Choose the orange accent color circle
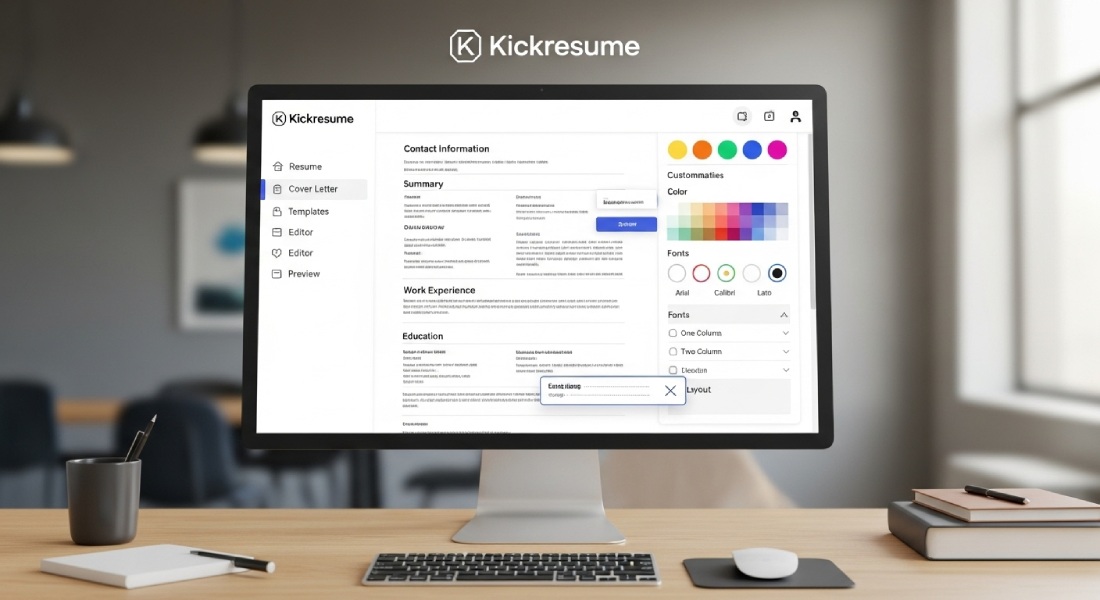The image size is (1100, 600). pos(702,149)
